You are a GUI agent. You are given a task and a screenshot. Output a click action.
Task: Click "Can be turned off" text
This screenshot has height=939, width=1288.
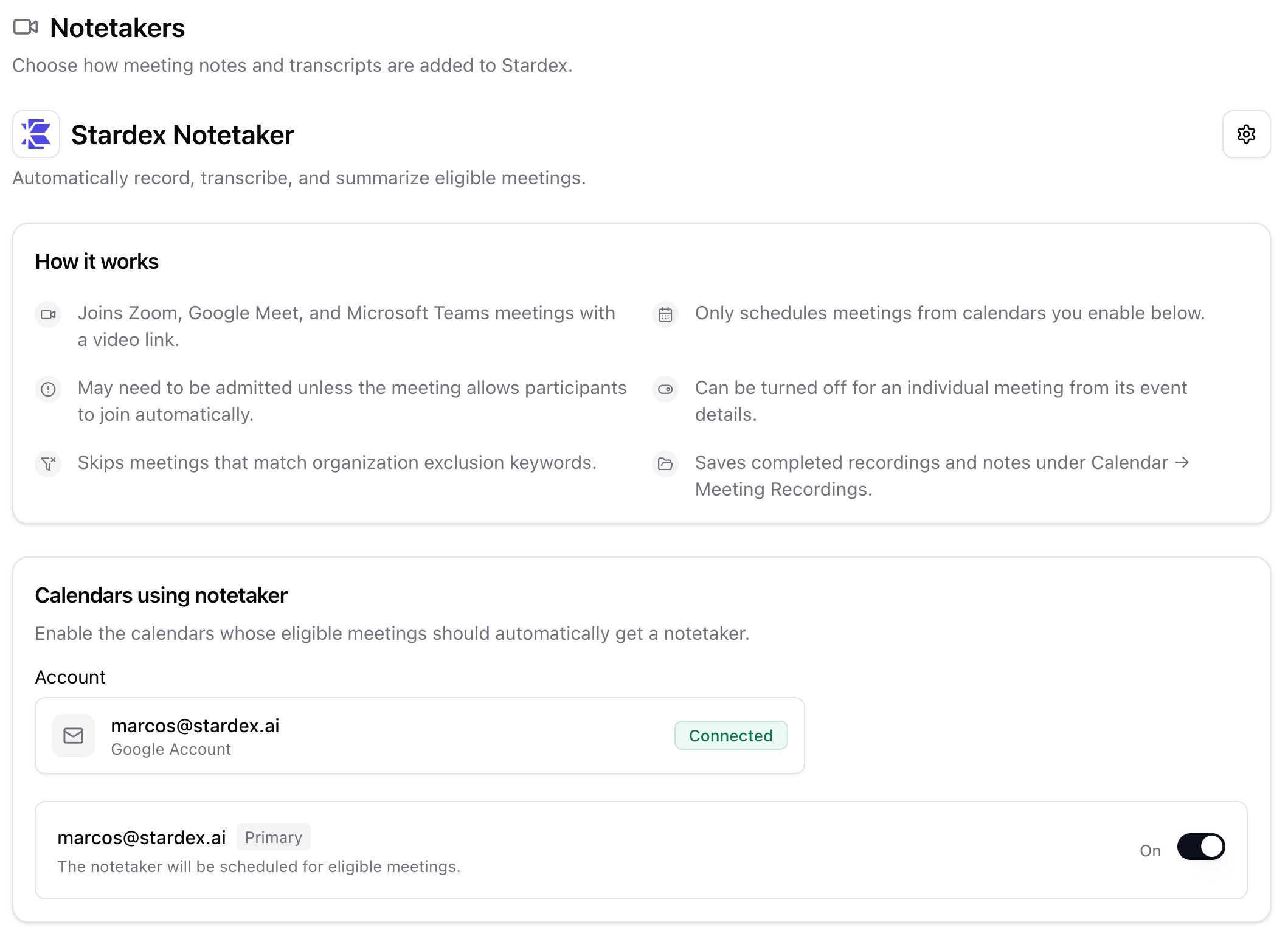(x=941, y=401)
